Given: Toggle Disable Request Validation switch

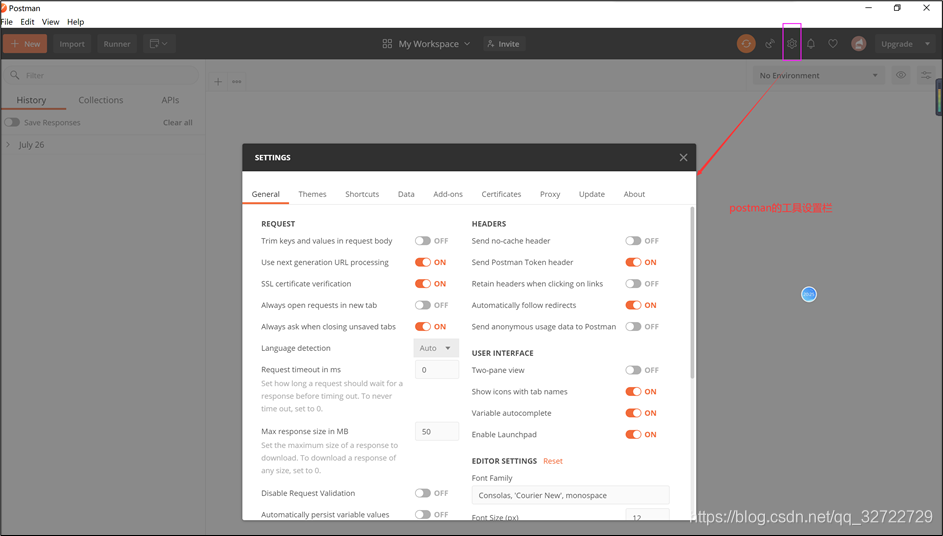Looking at the screenshot, I should [423, 493].
